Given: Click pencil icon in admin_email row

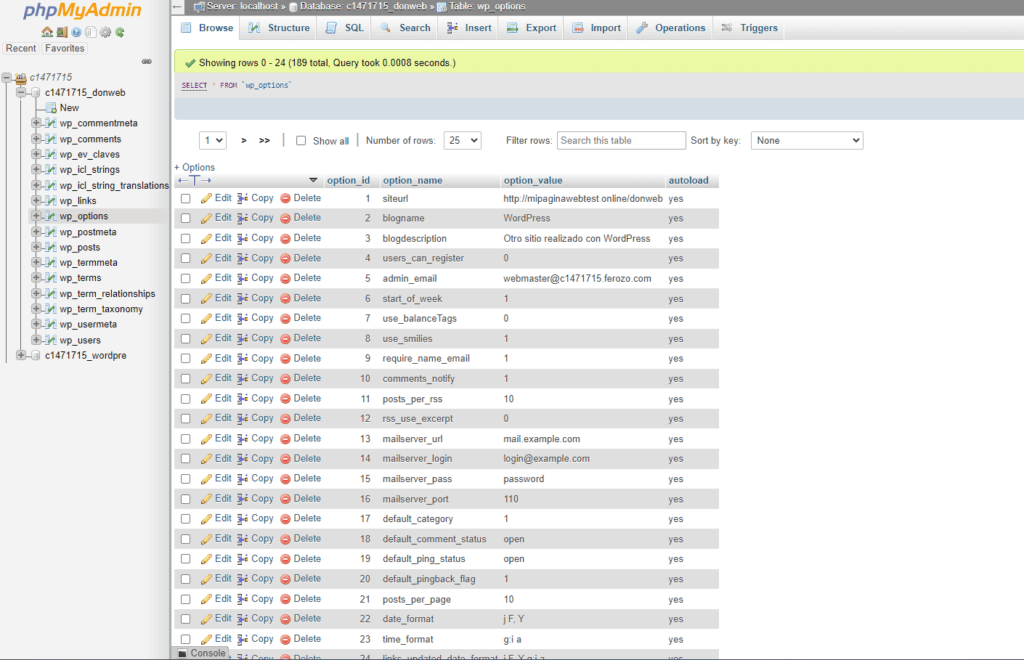Looking at the screenshot, I should click(206, 278).
